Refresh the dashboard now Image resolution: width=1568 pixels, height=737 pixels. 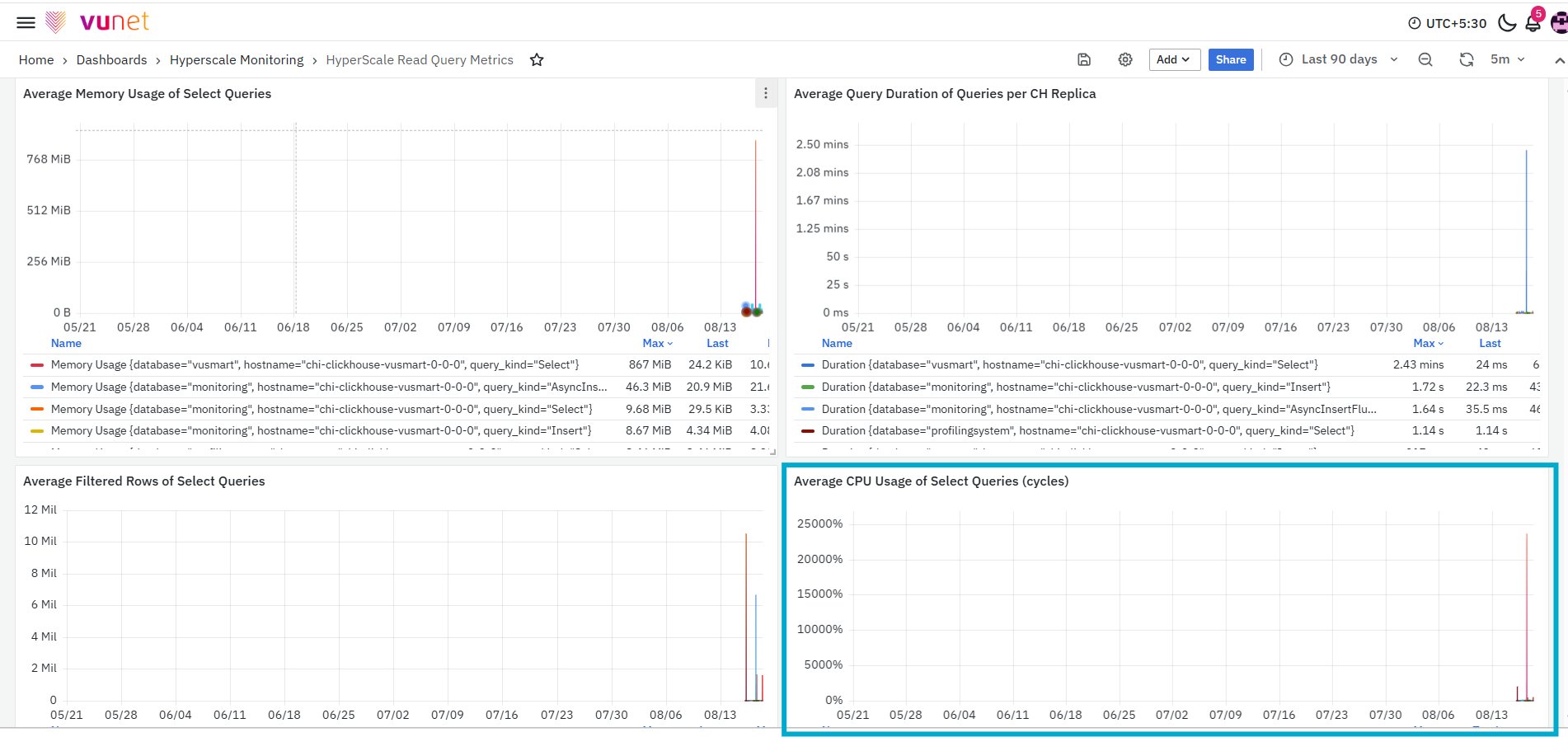tap(1467, 59)
